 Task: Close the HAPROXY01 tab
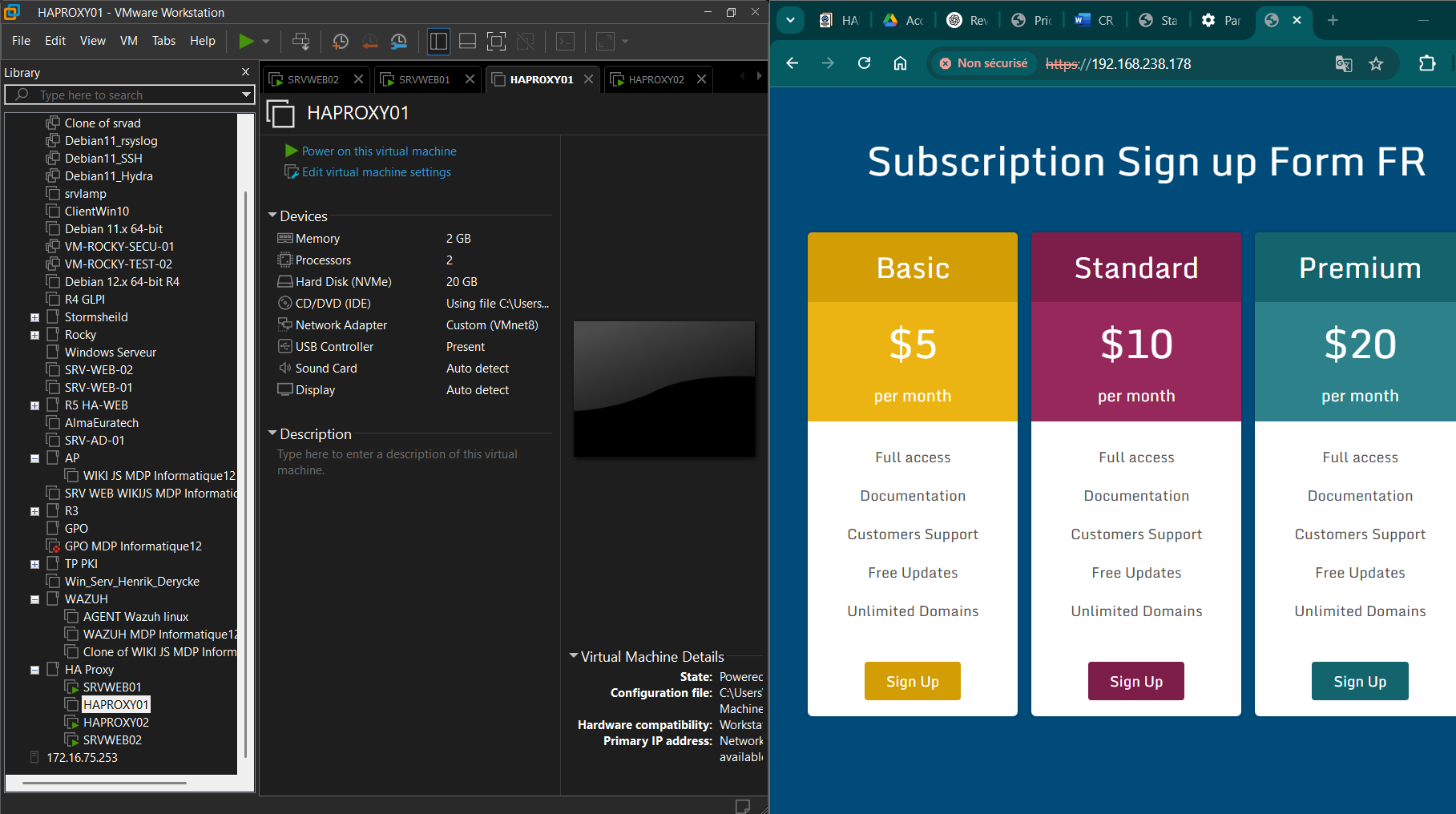[x=588, y=79]
